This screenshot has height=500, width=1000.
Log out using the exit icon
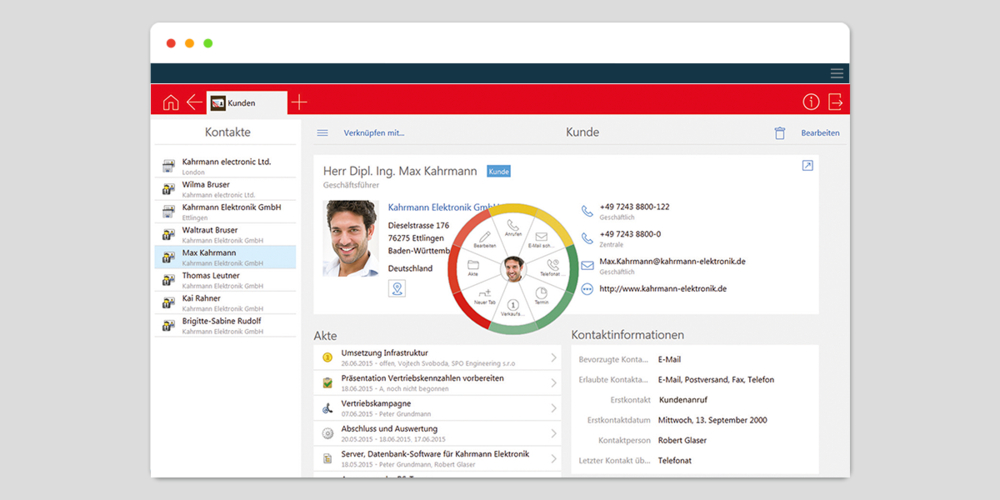click(x=835, y=102)
